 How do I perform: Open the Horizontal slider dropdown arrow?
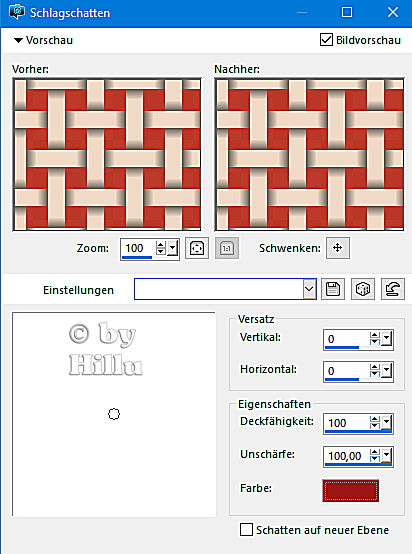point(387,371)
